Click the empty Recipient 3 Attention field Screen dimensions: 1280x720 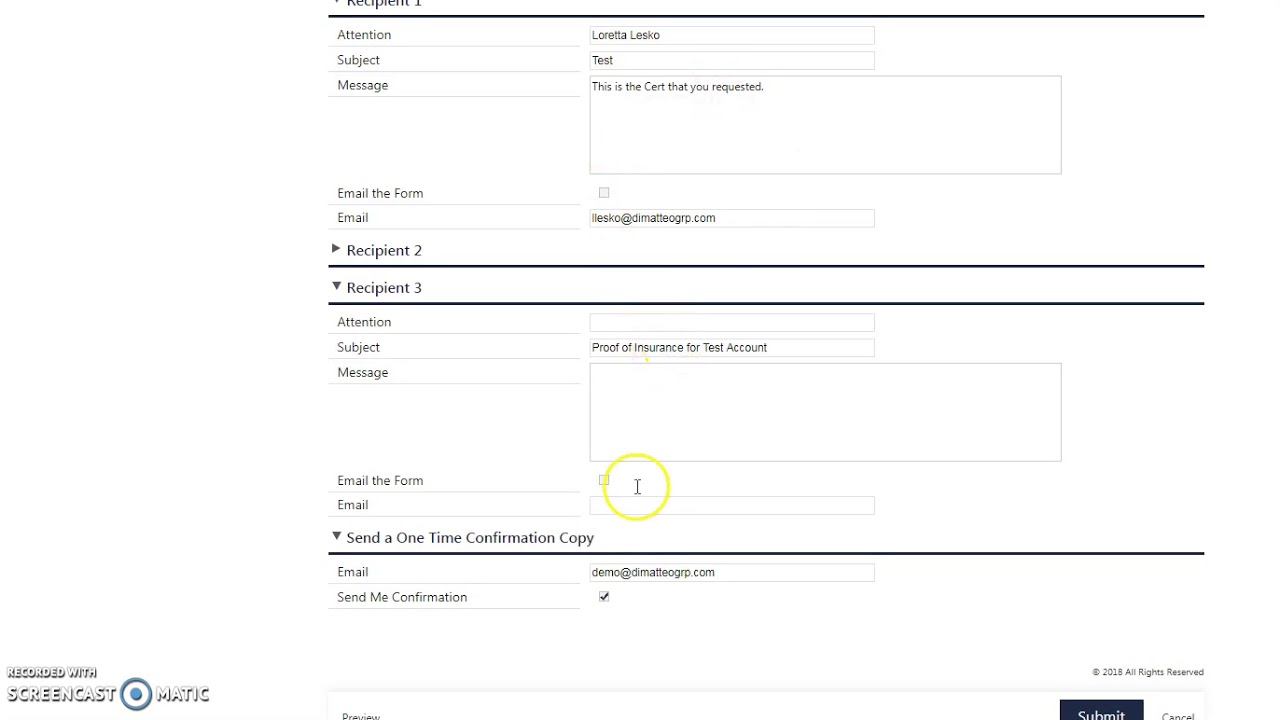[732, 322]
